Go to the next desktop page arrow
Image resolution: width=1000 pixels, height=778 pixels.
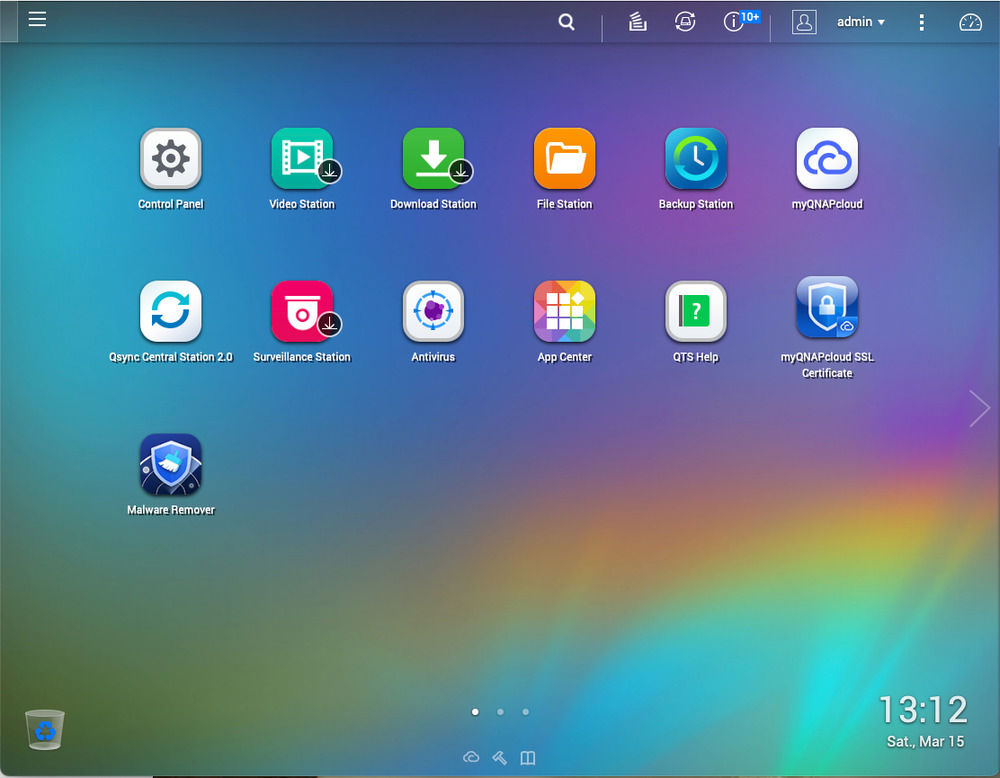[x=979, y=408]
